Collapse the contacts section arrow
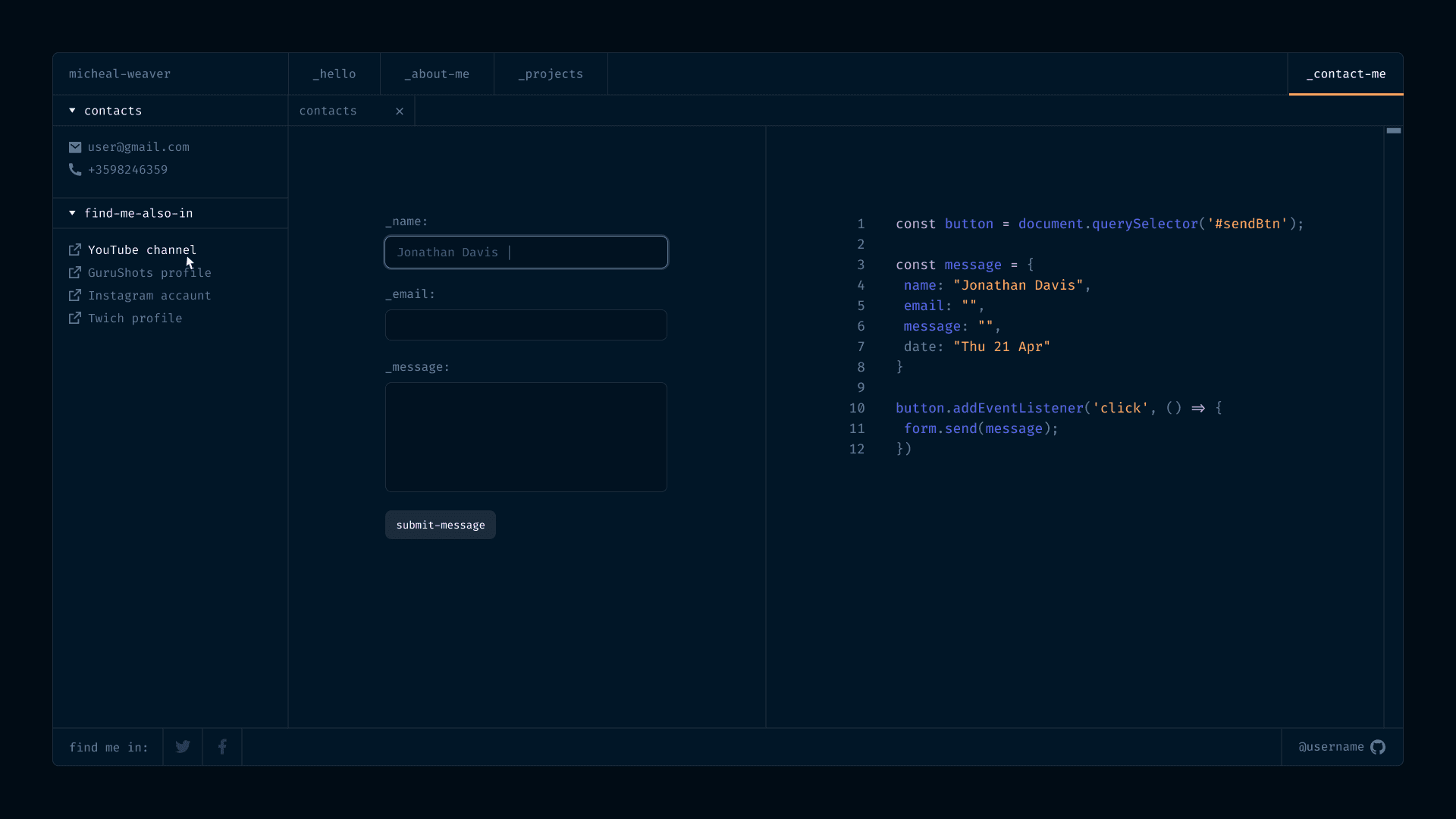The height and width of the screenshot is (819, 1456). (72, 111)
